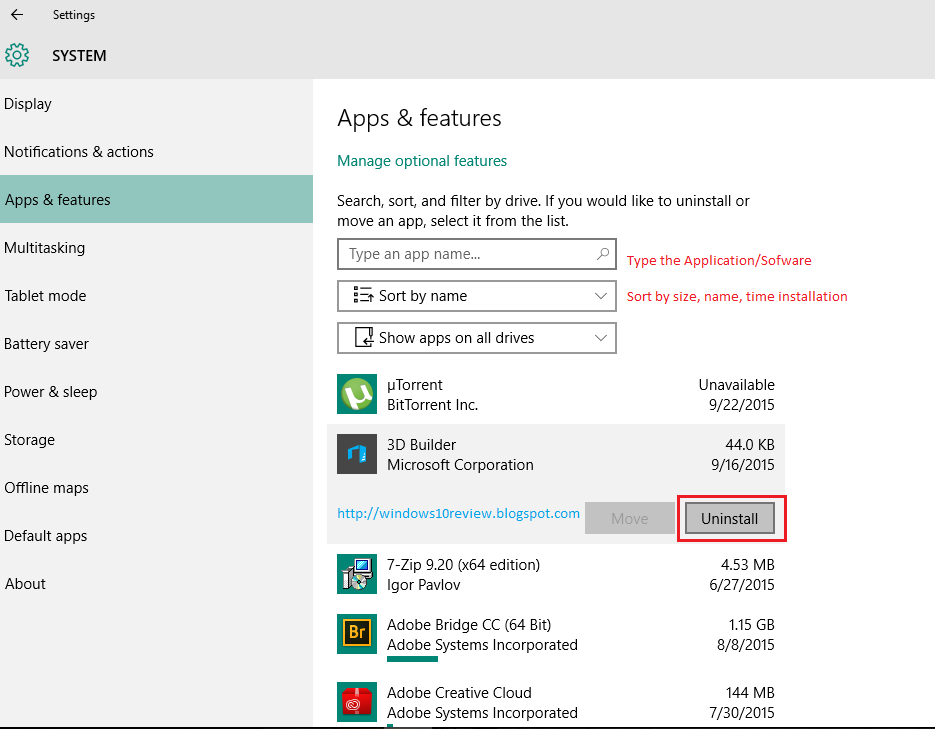This screenshot has width=935, height=729.
Task: Click the Adobe Bridge CC icon
Action: click(x=357, y=634)
